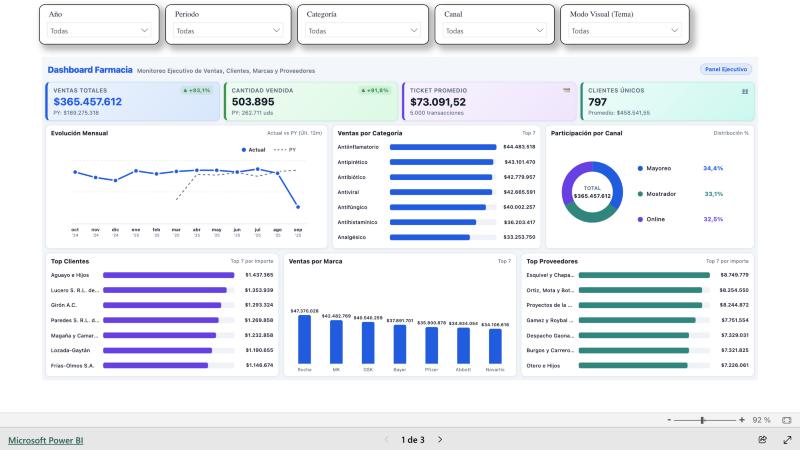Click the Pfizer brand column
Screen dimensions: 800x450
[x=432, y=345]
